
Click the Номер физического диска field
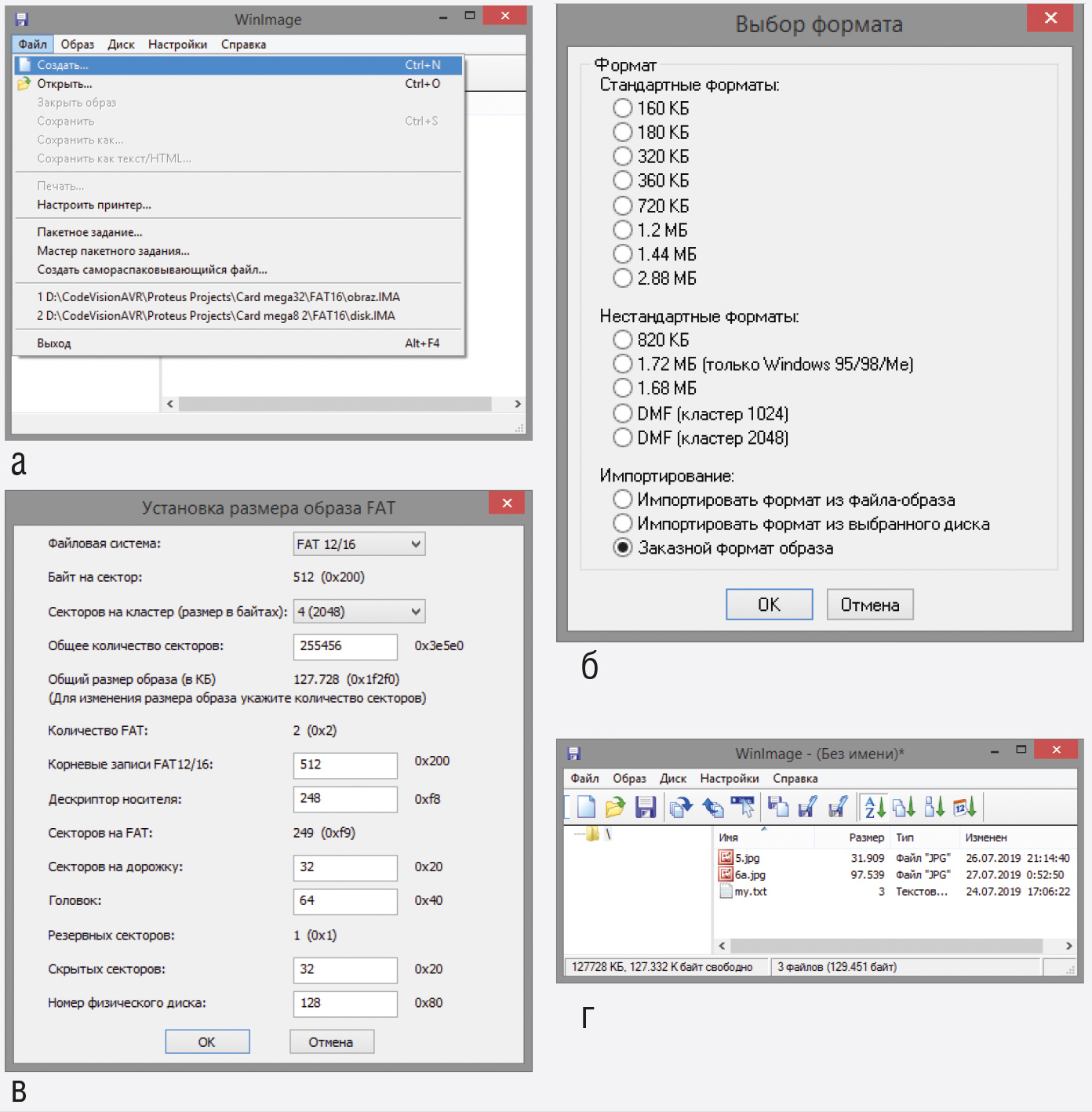pos(345,1003)
